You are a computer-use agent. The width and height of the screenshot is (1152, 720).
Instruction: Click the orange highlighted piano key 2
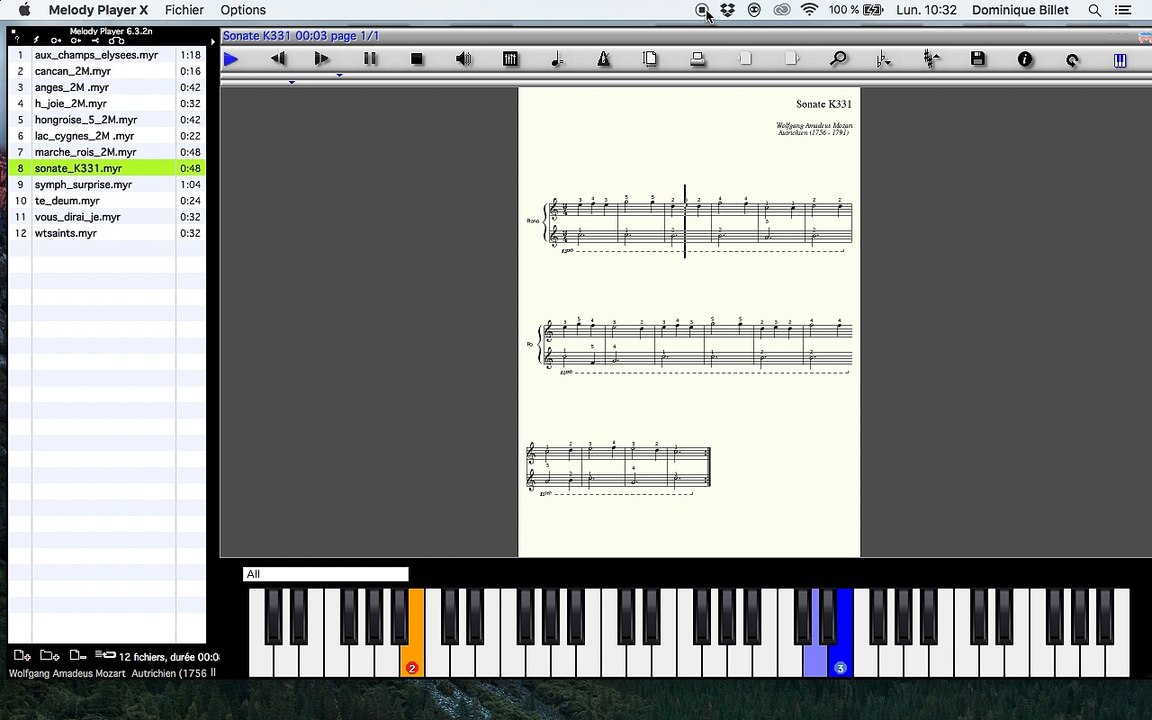point(414,633)
